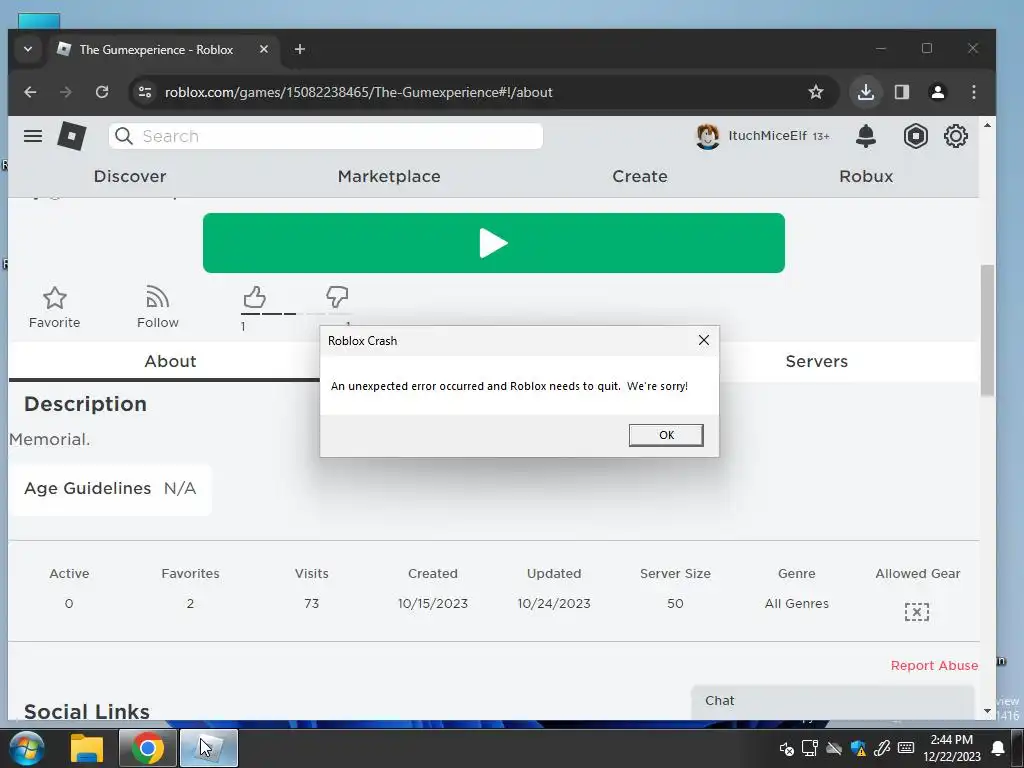Click the URL in the address bar
Image resolution: width=1024 pixels, height=768 pixels.
[359, 92]
